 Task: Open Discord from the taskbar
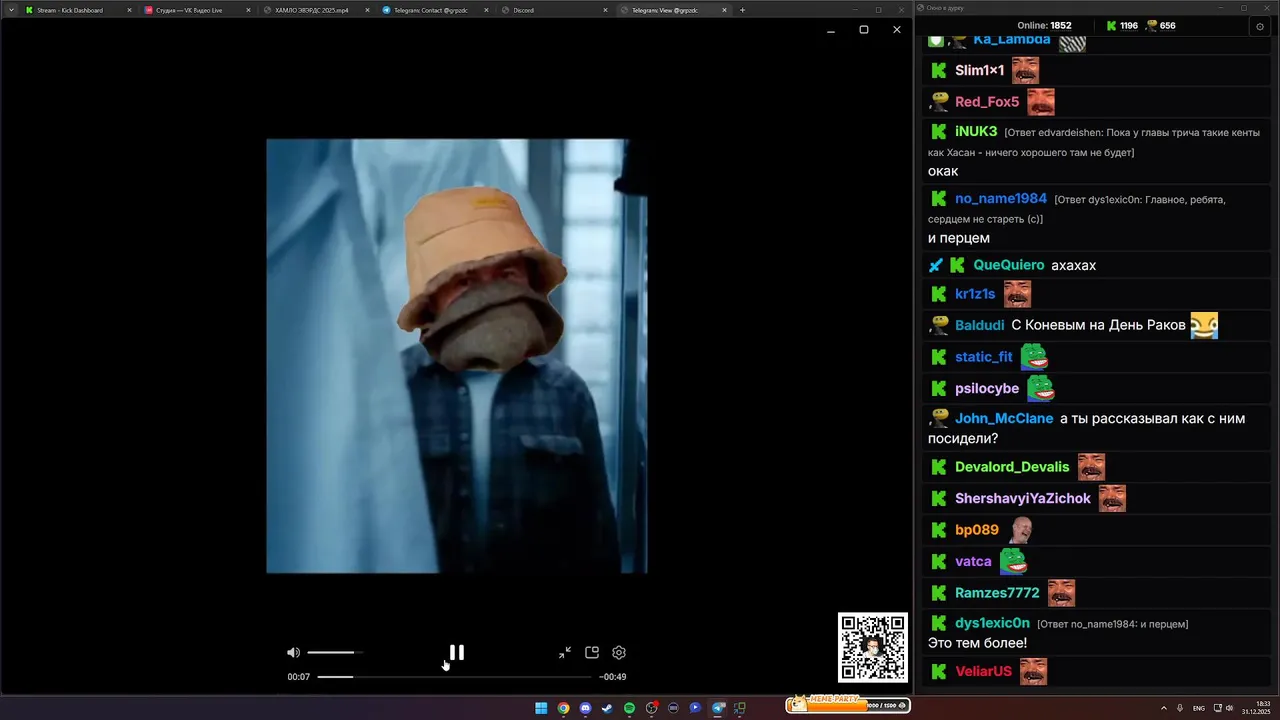585,708
